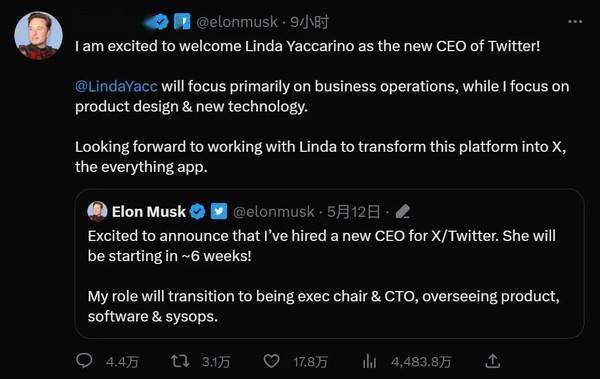Click the small avatar in quoted tweet

click(x=97, y=211)
